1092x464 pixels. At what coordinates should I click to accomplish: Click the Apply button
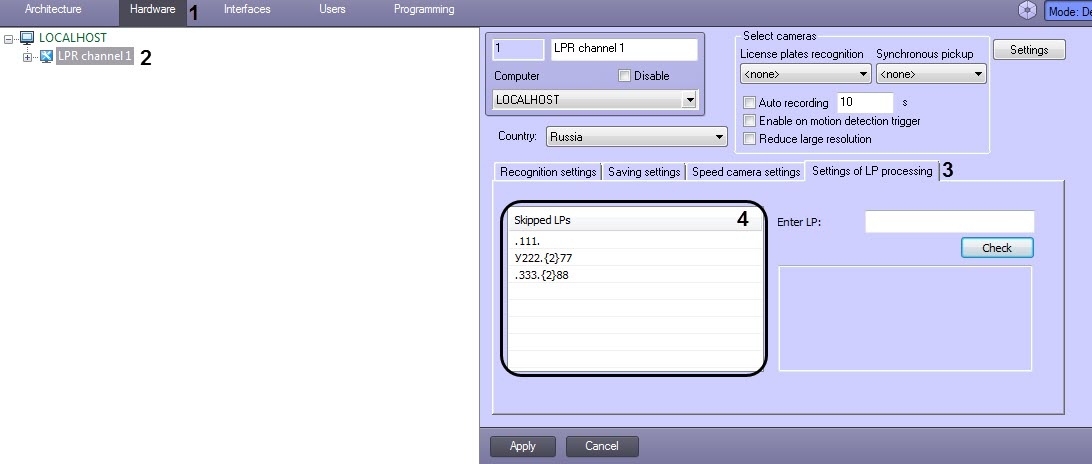click(522, 447)
